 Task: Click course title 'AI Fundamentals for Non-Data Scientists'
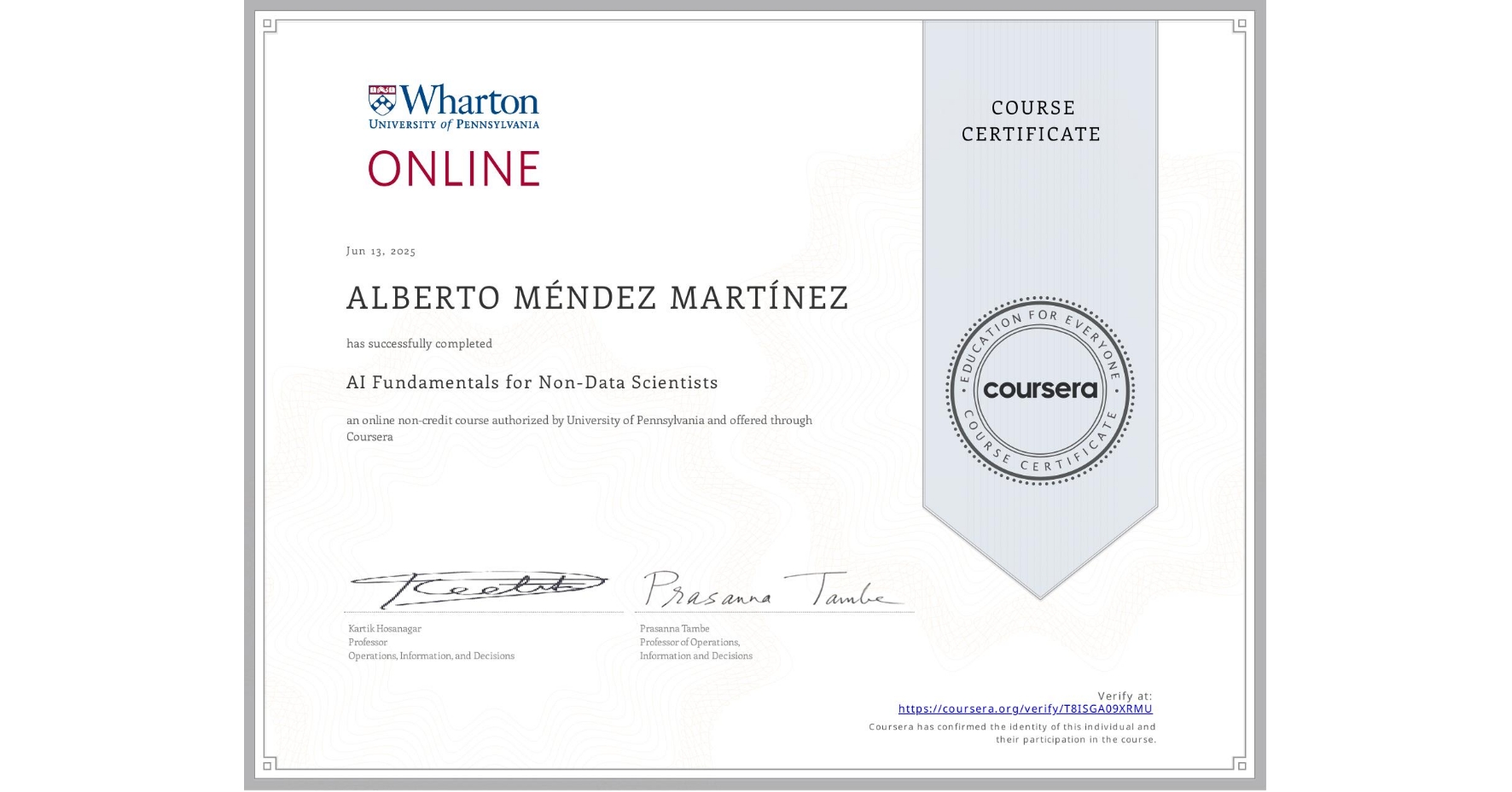532,382
